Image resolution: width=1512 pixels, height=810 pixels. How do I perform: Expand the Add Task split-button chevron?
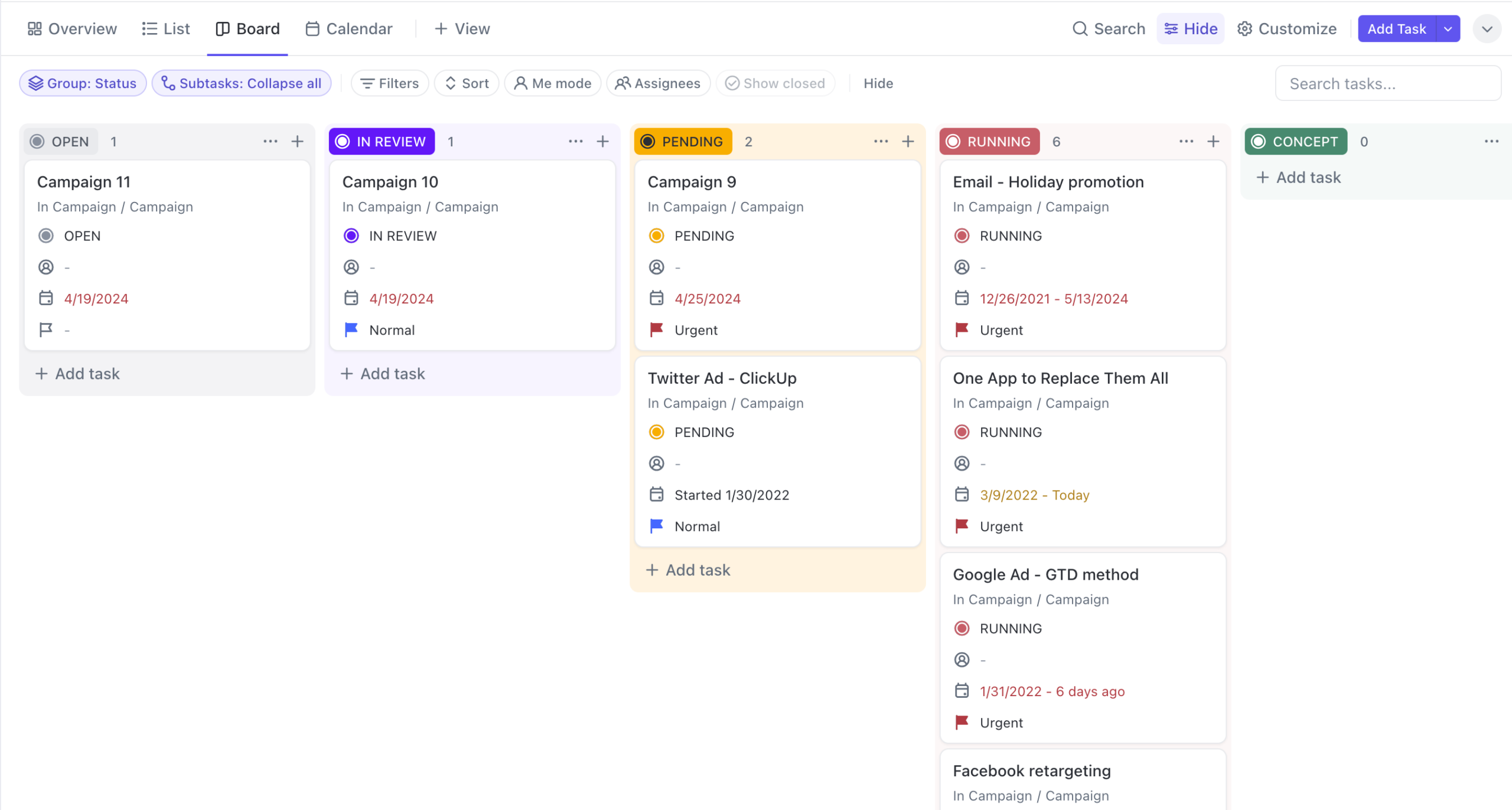[x=1446, y=28]
